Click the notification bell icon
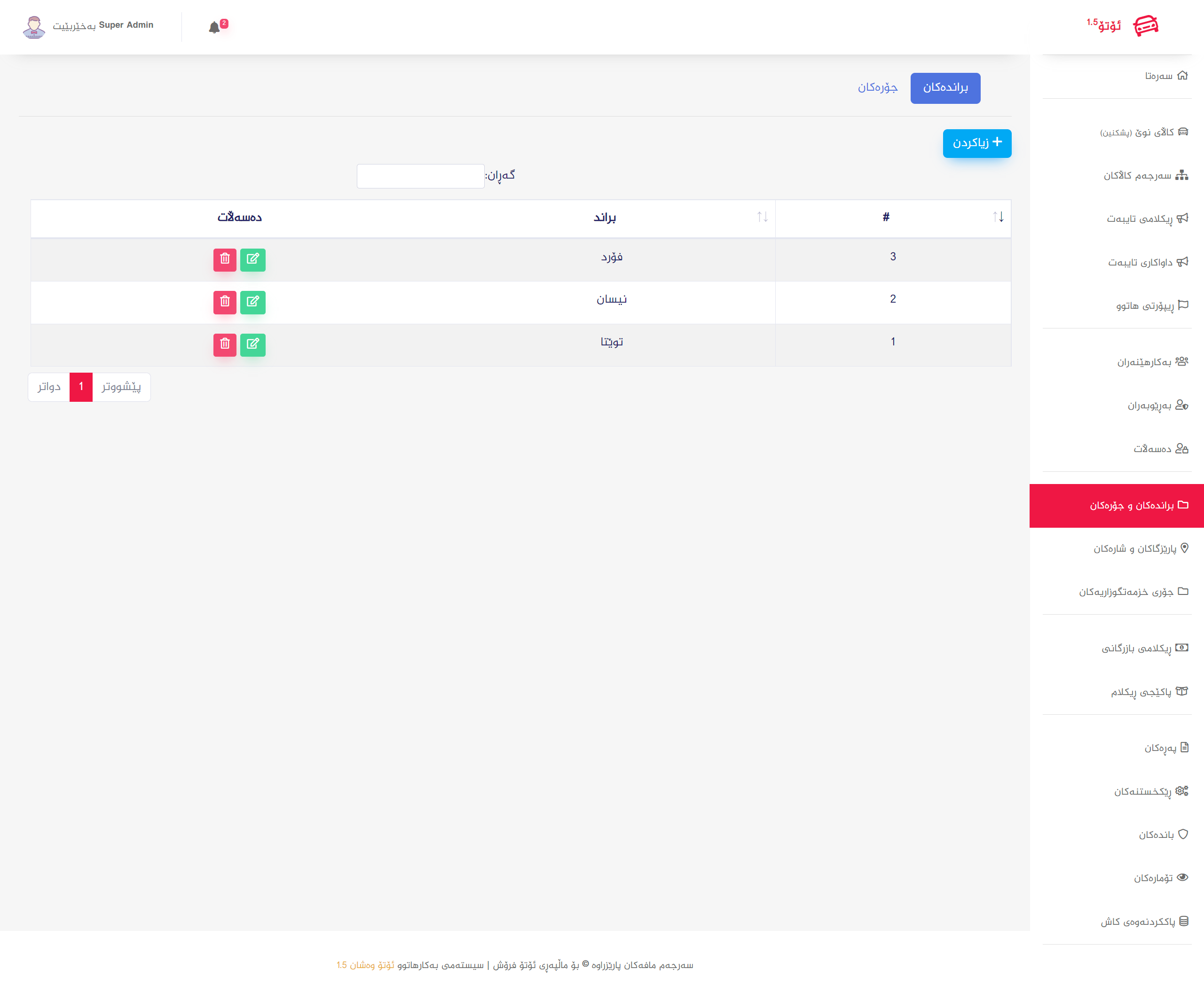This screenshot has width=1204, height=1000. pyautogui.click(x=214, y=28)
